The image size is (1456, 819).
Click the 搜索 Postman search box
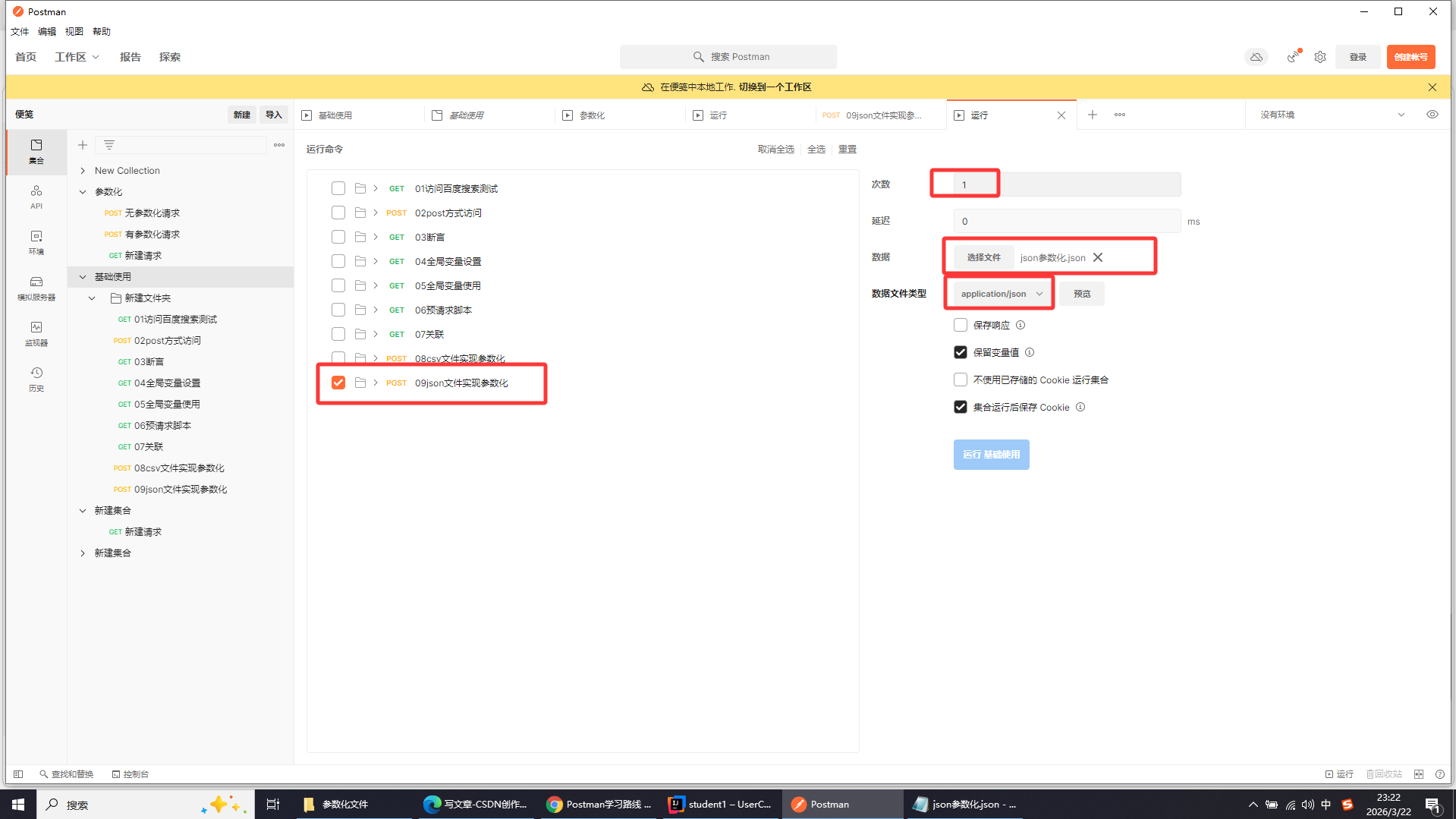coord(728,57)
